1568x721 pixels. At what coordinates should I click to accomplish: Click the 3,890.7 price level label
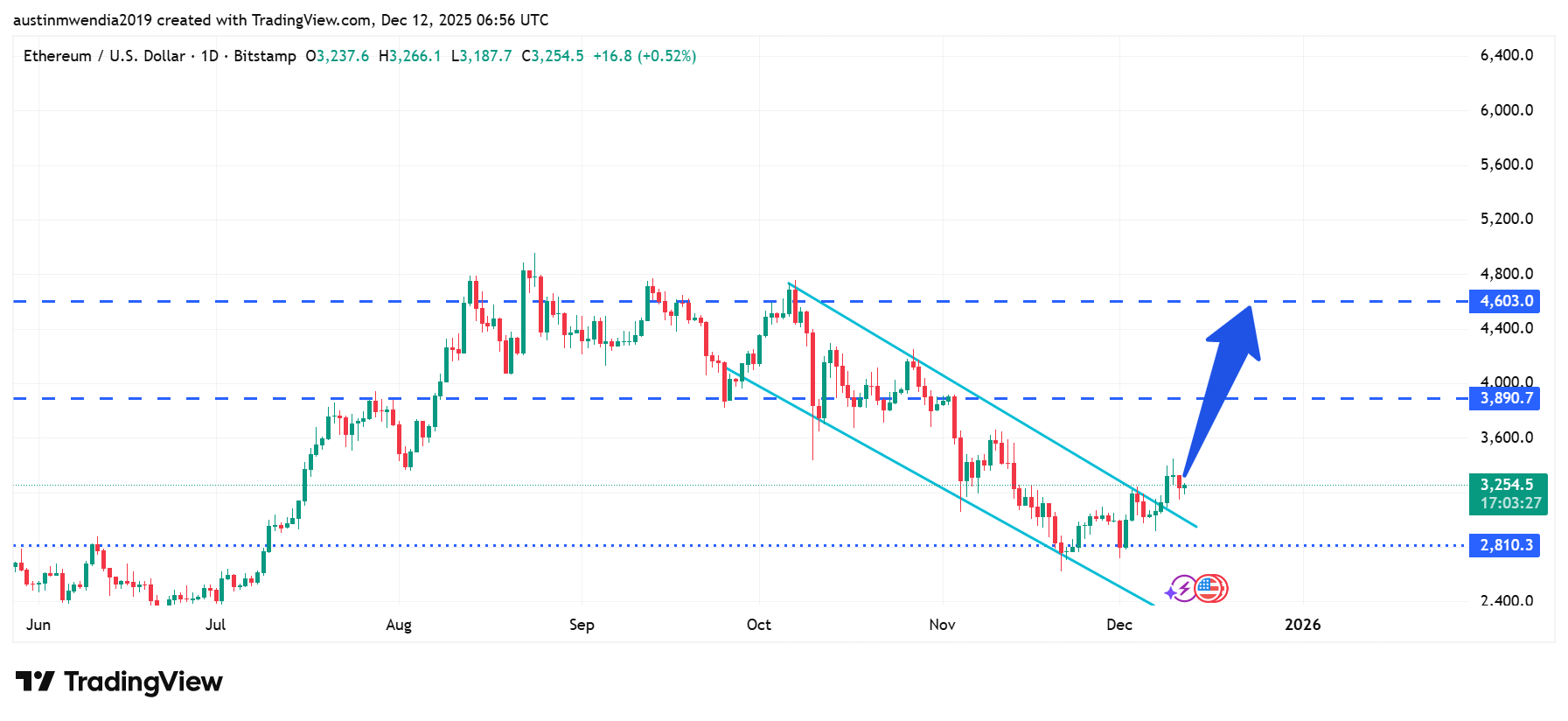tap(1506, 398)
